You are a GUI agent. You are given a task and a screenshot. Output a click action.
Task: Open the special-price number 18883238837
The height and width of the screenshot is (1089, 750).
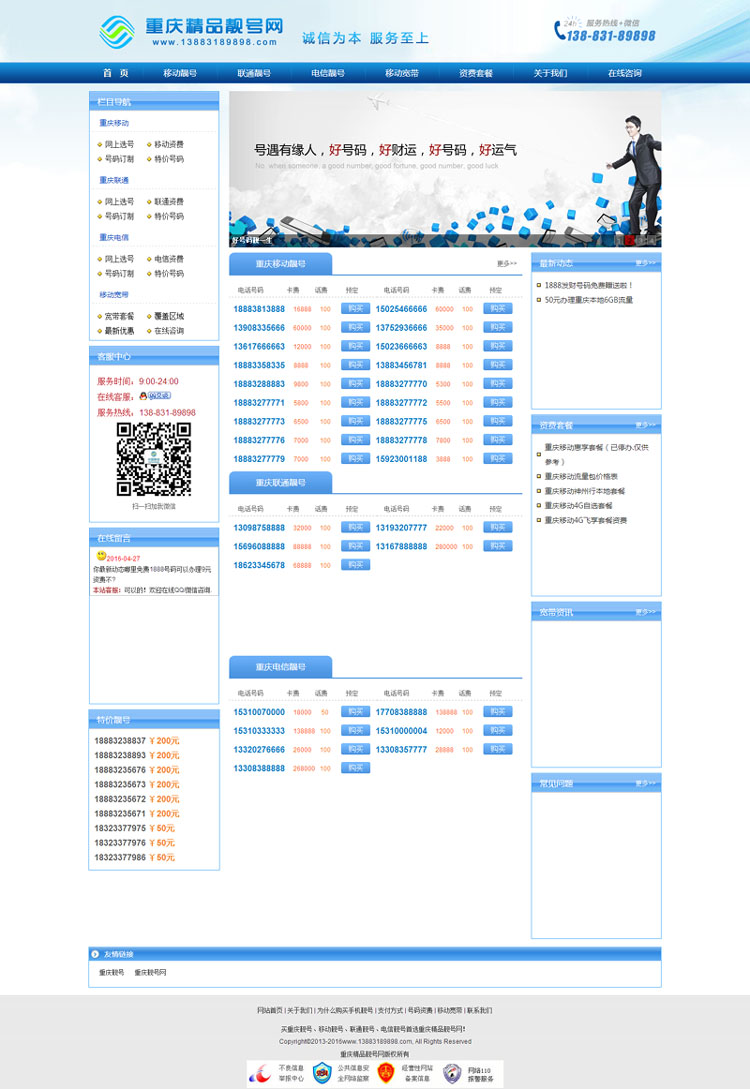coord(120,741)
